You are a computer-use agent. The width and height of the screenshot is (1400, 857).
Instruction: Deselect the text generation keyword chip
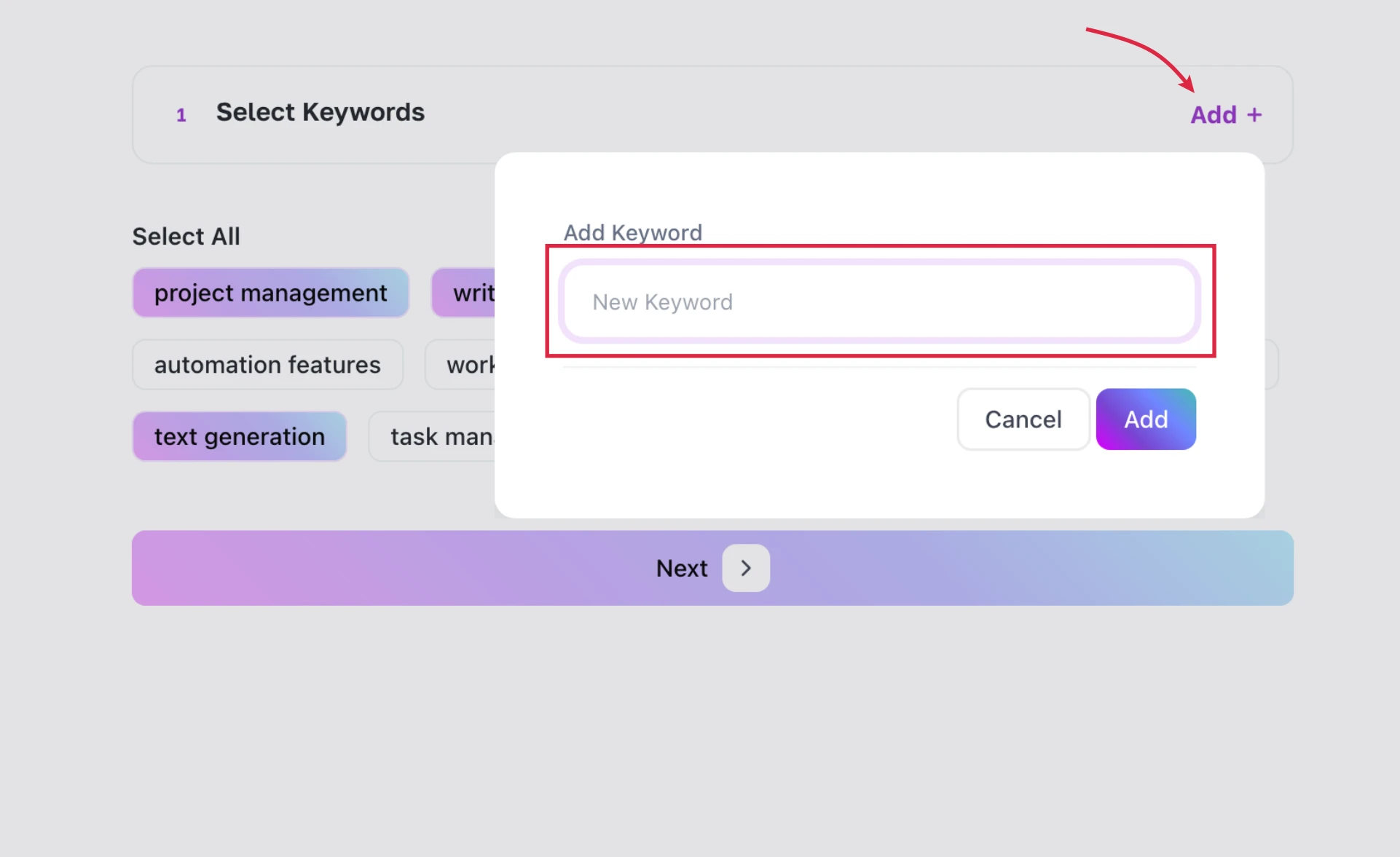239,437
